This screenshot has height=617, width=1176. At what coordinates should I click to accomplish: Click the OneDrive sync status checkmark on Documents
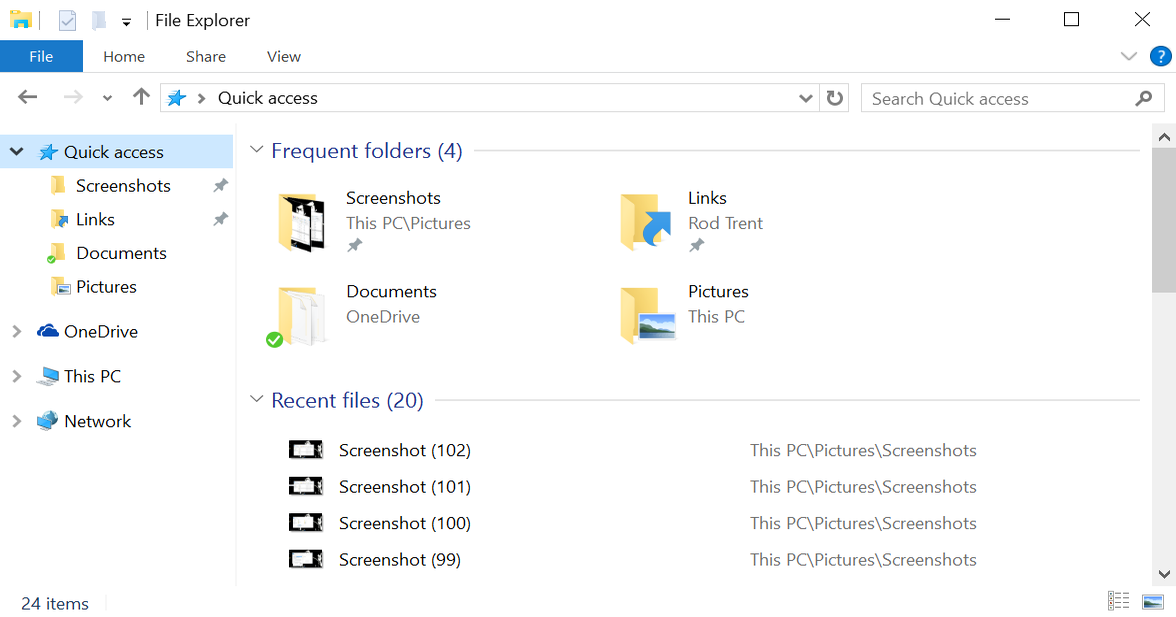pyautogui.click(x=275, y=339)
